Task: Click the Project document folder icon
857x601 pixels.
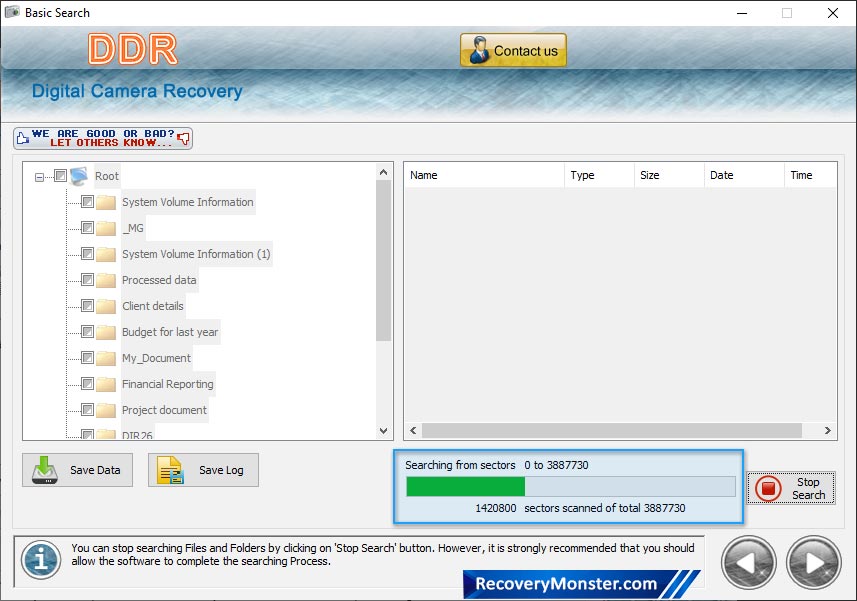Action: click(106, 410)
